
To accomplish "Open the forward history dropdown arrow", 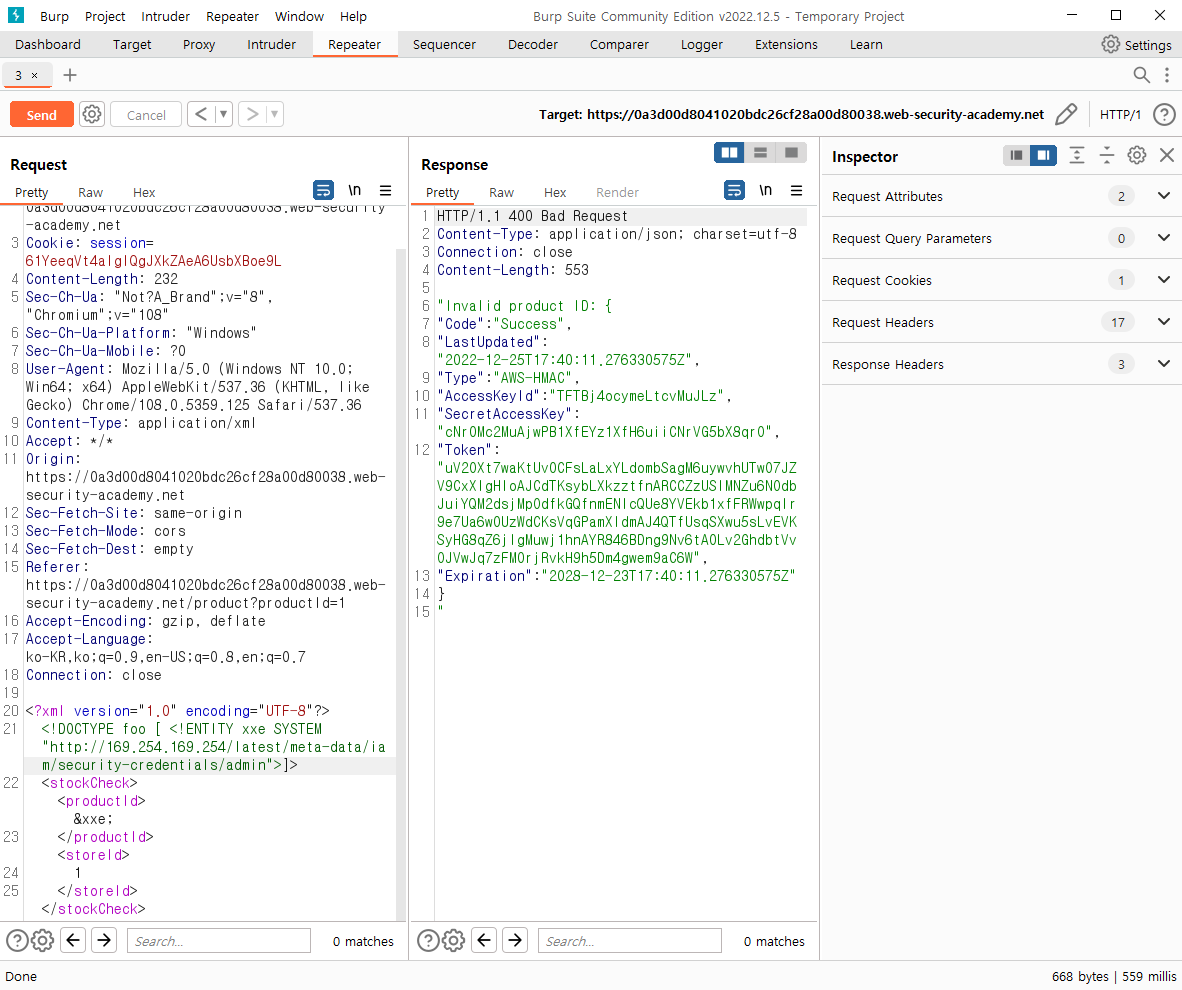I will point(274,115).
